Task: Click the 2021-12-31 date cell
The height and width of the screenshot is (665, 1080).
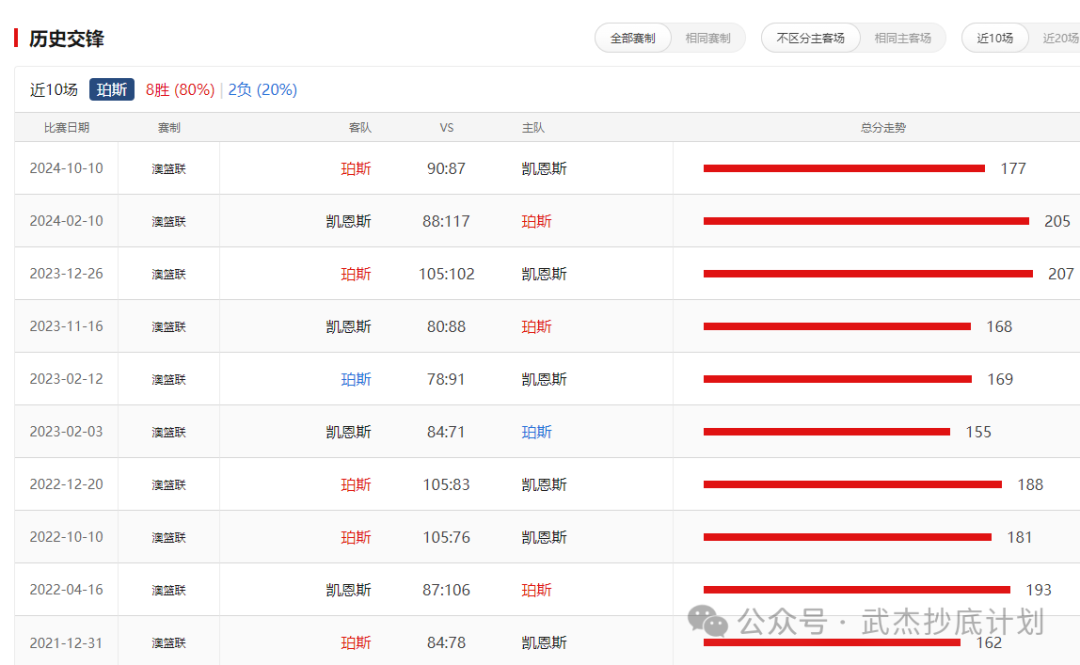Action: tap(66, 643)
